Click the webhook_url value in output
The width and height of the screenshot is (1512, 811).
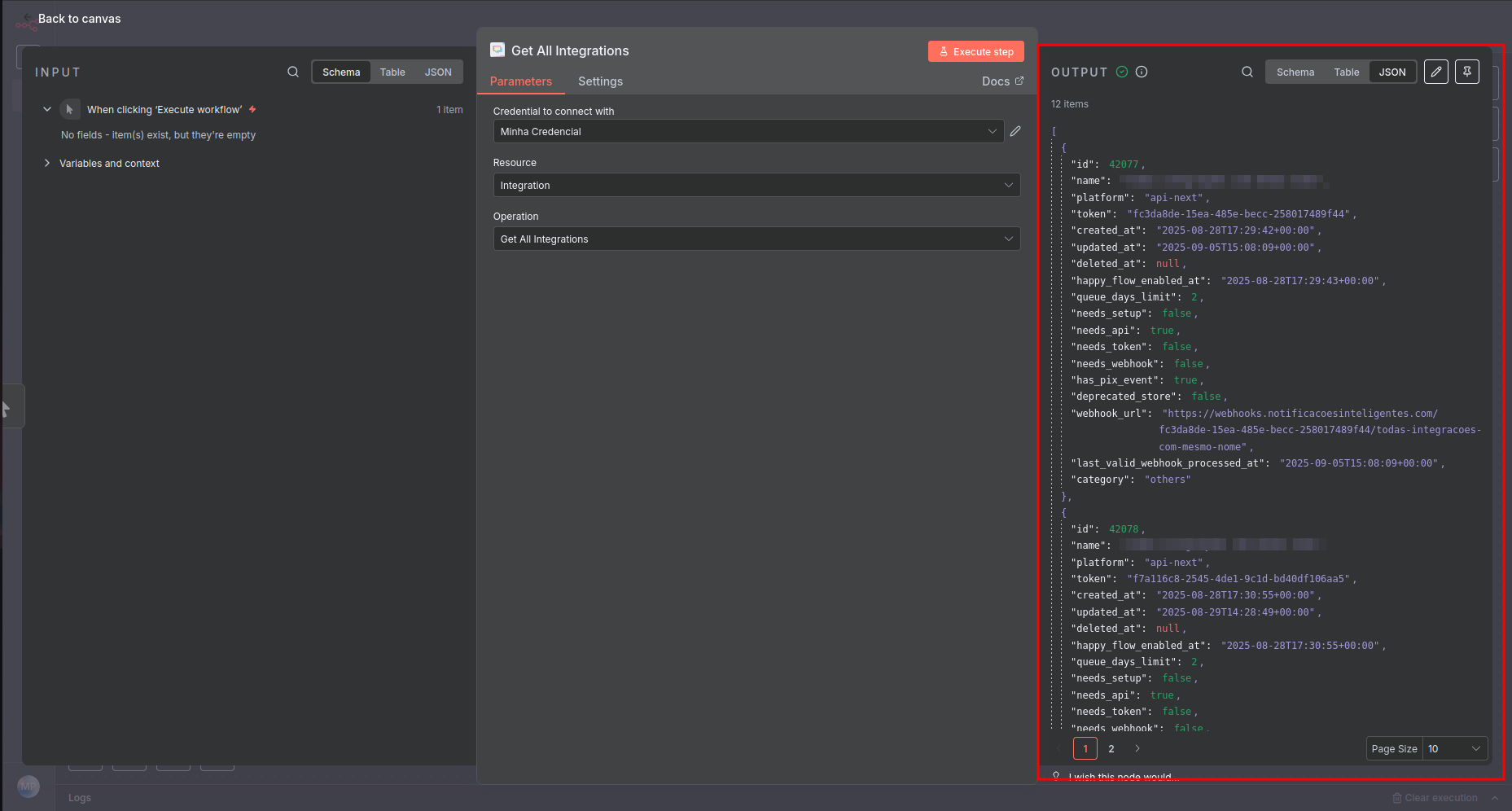point(1320,430)
